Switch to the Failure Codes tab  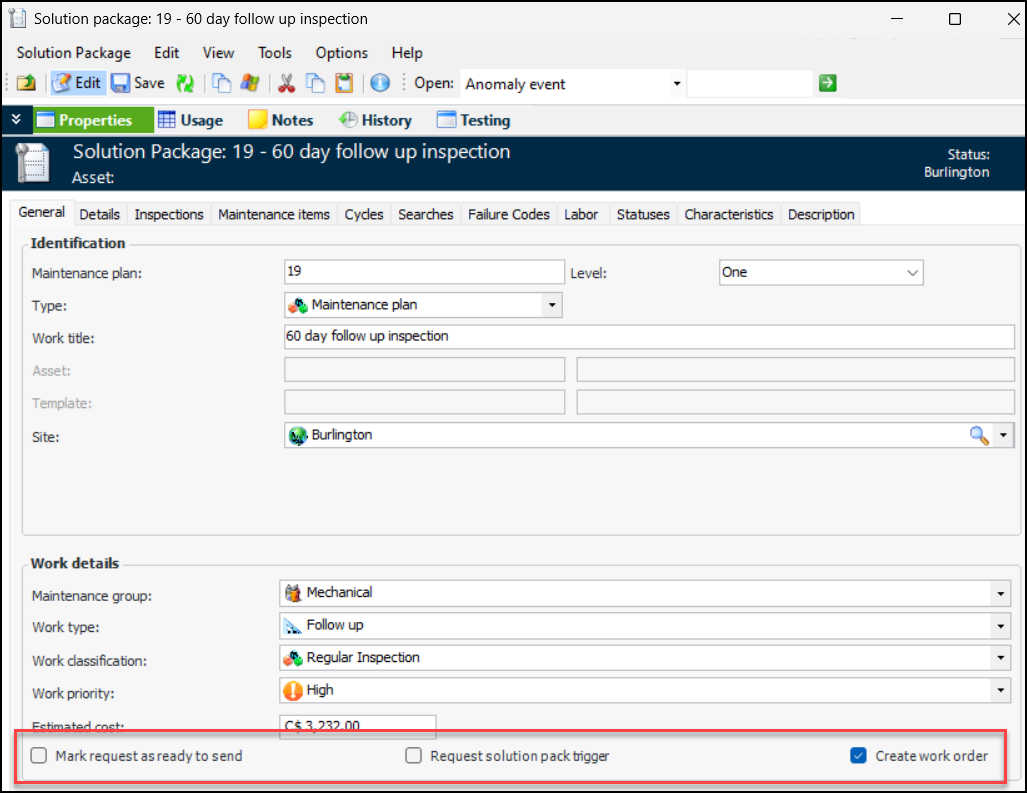point(508,214)
